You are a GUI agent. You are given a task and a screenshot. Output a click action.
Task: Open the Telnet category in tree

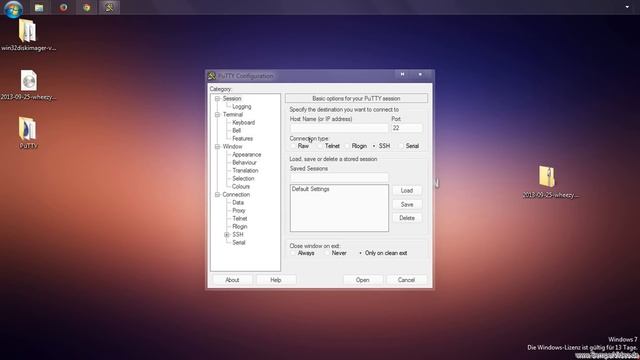coord(240,219)
